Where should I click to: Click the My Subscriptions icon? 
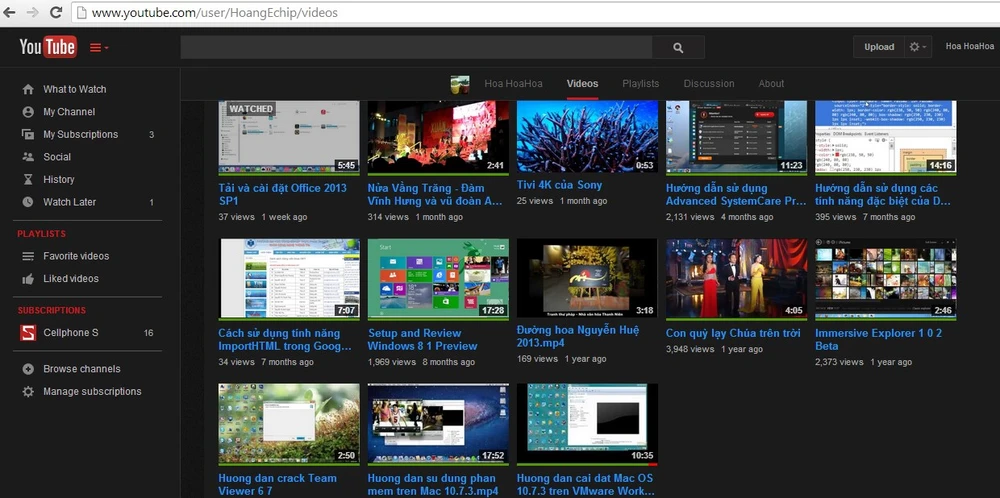point(28,134)
